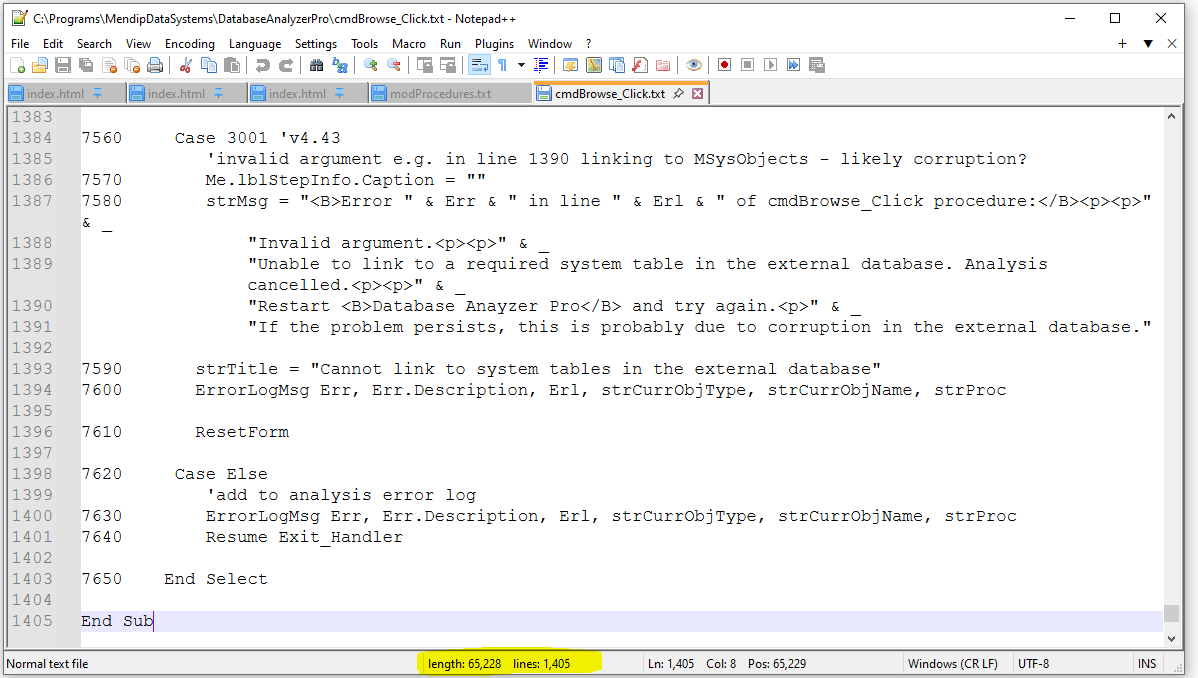
Task: Print the document using the printer icon
Action: 155,66
